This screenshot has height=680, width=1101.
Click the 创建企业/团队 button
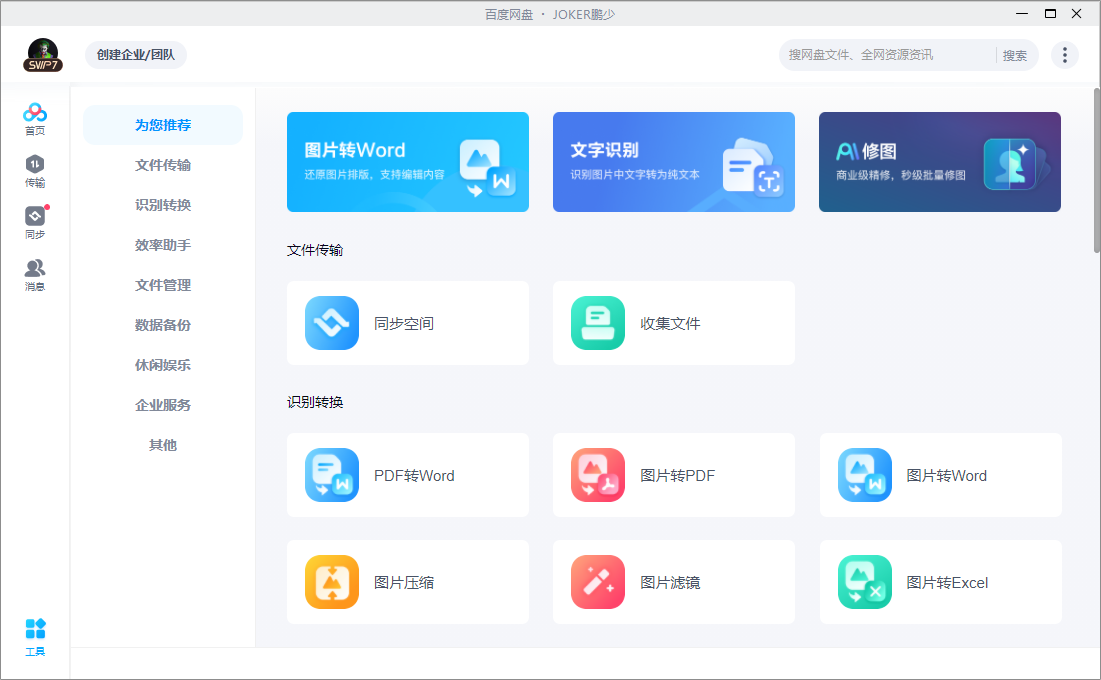tap(135, 55)
